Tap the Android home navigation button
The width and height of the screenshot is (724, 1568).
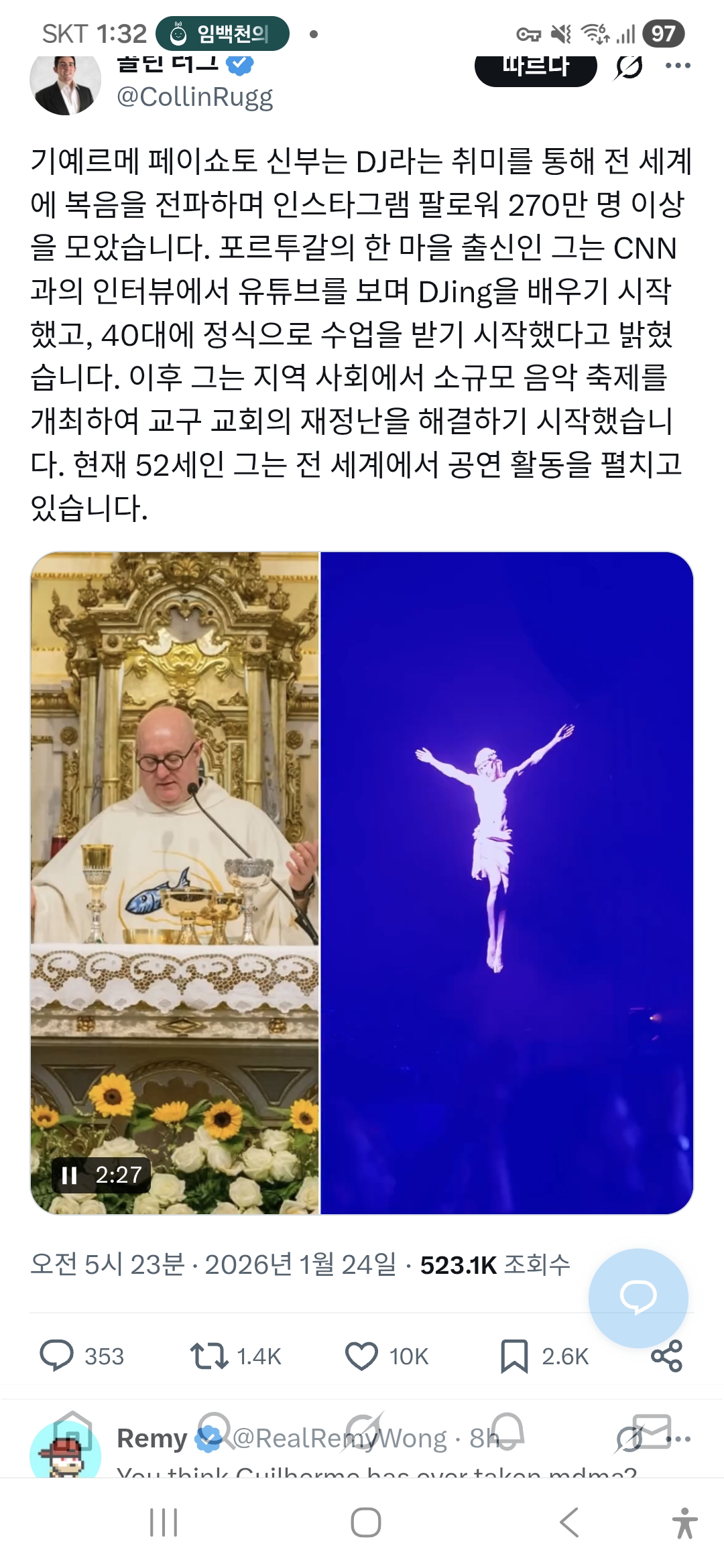[366, 1522]
